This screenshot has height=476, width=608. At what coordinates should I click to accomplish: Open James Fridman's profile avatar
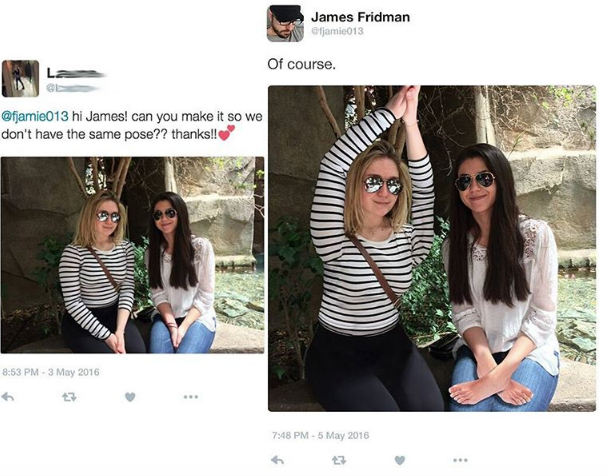click(x=285, y=23)
